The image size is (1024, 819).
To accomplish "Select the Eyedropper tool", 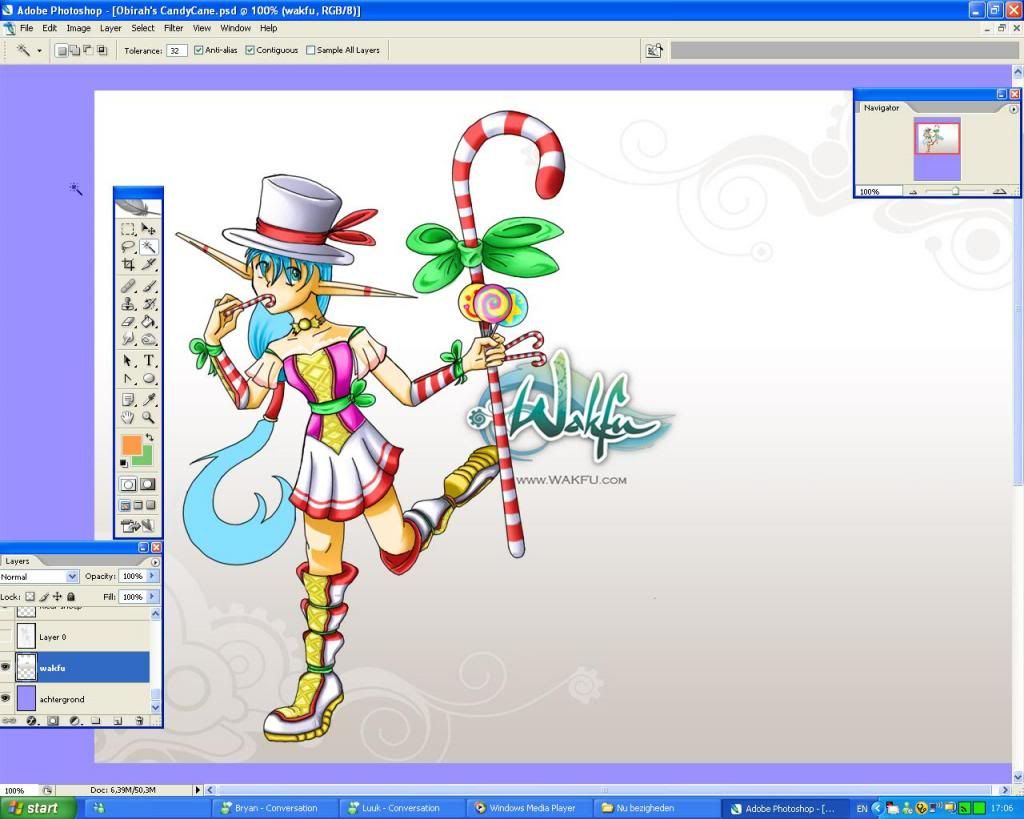I will 149,400.
